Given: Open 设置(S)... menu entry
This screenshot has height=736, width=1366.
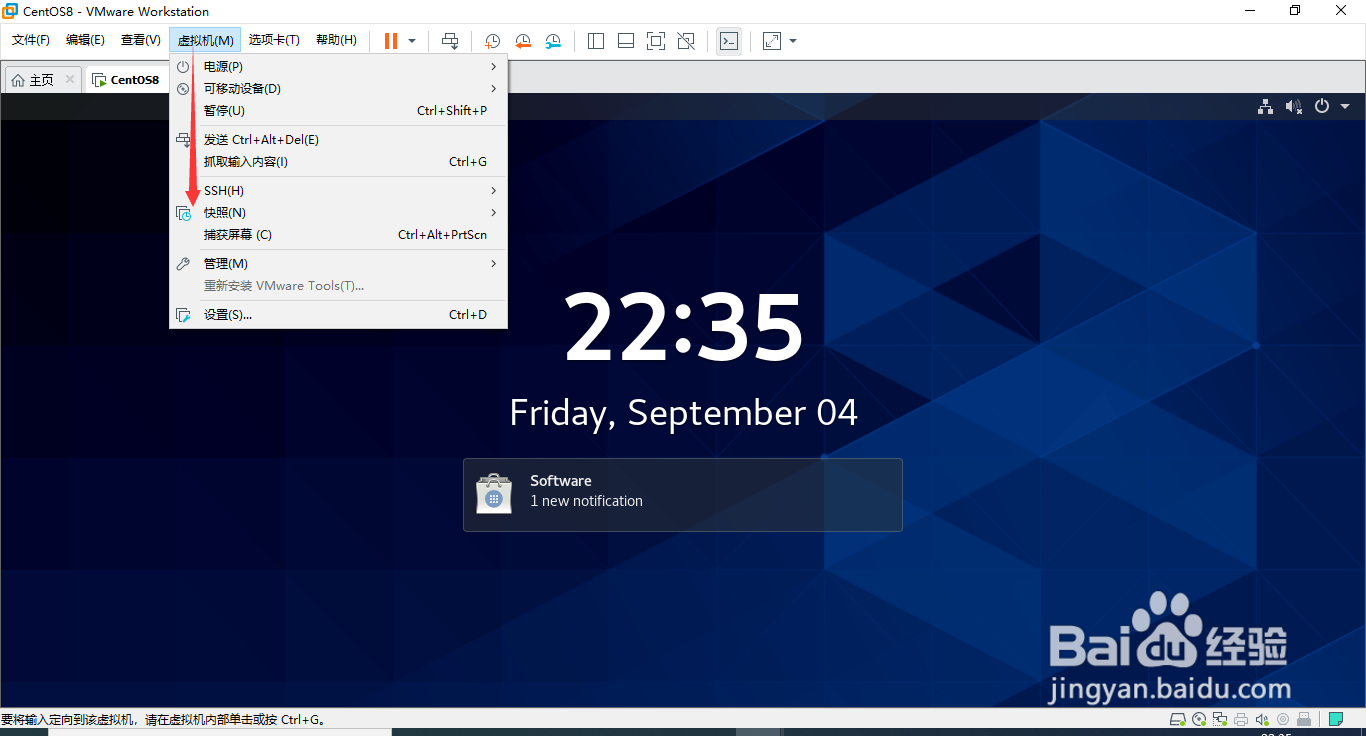Looking at the screenshot, I should [x=339, y=314].
